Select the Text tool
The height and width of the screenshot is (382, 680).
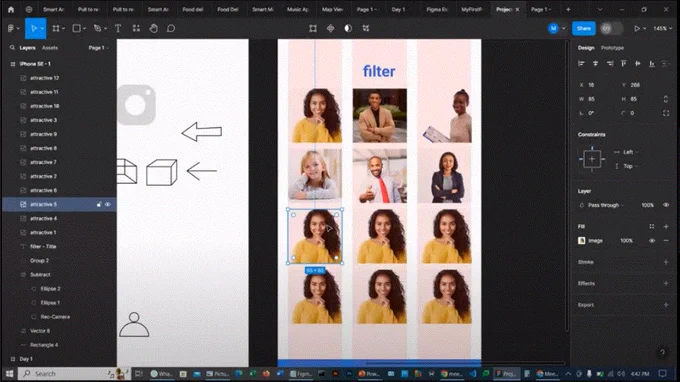pos(118,28)
